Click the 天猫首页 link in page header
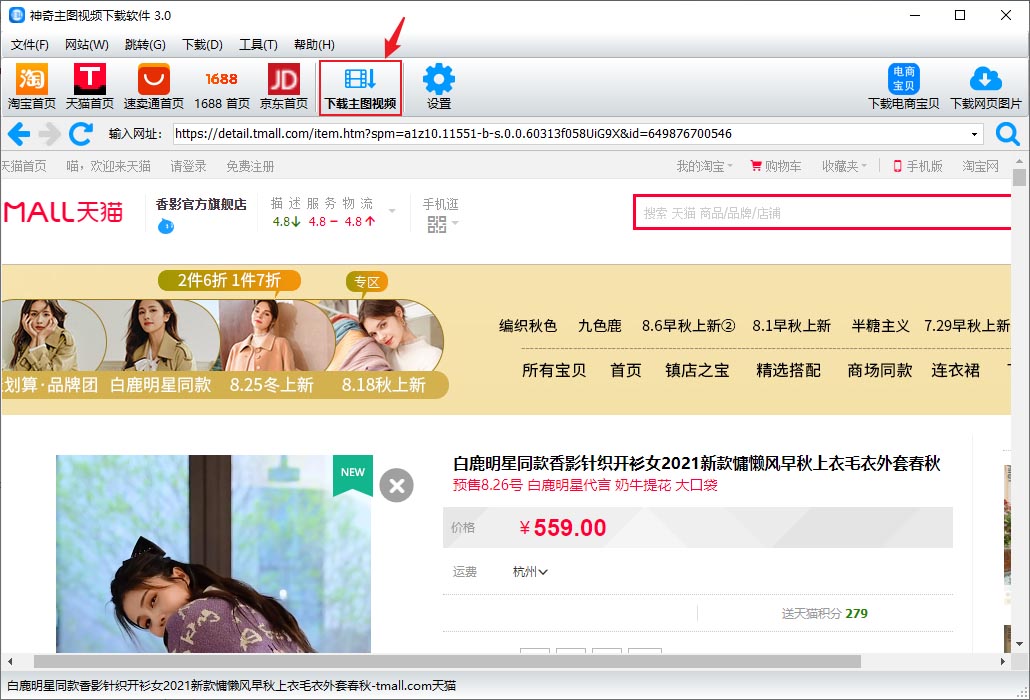Viewport: 1030px width, 700px height. (24, 166)
